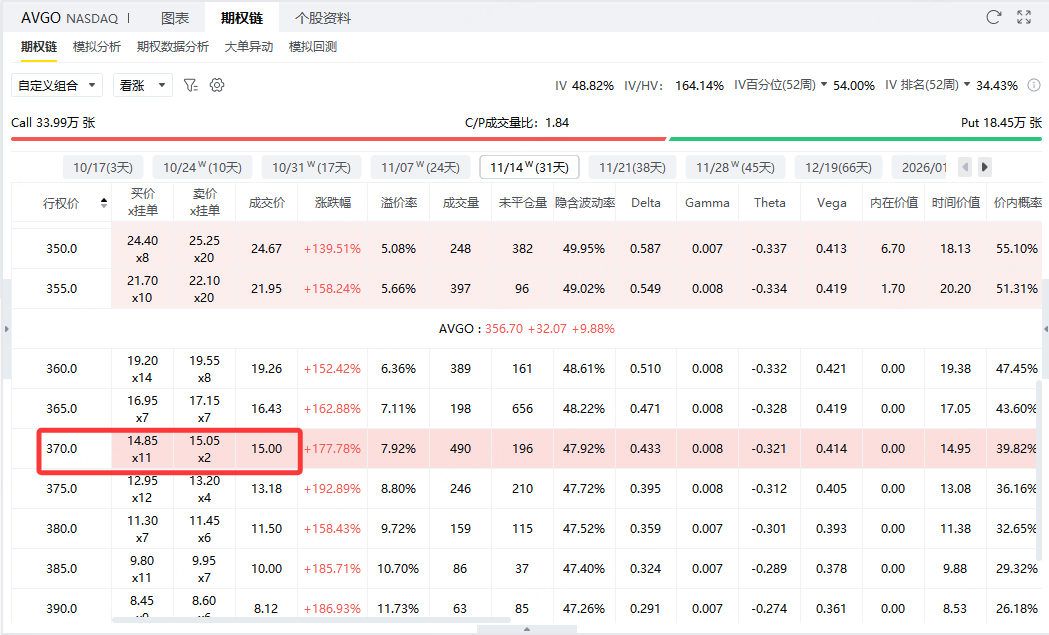
Task: Open the IV rank info icon
Action: (1034, 85)
